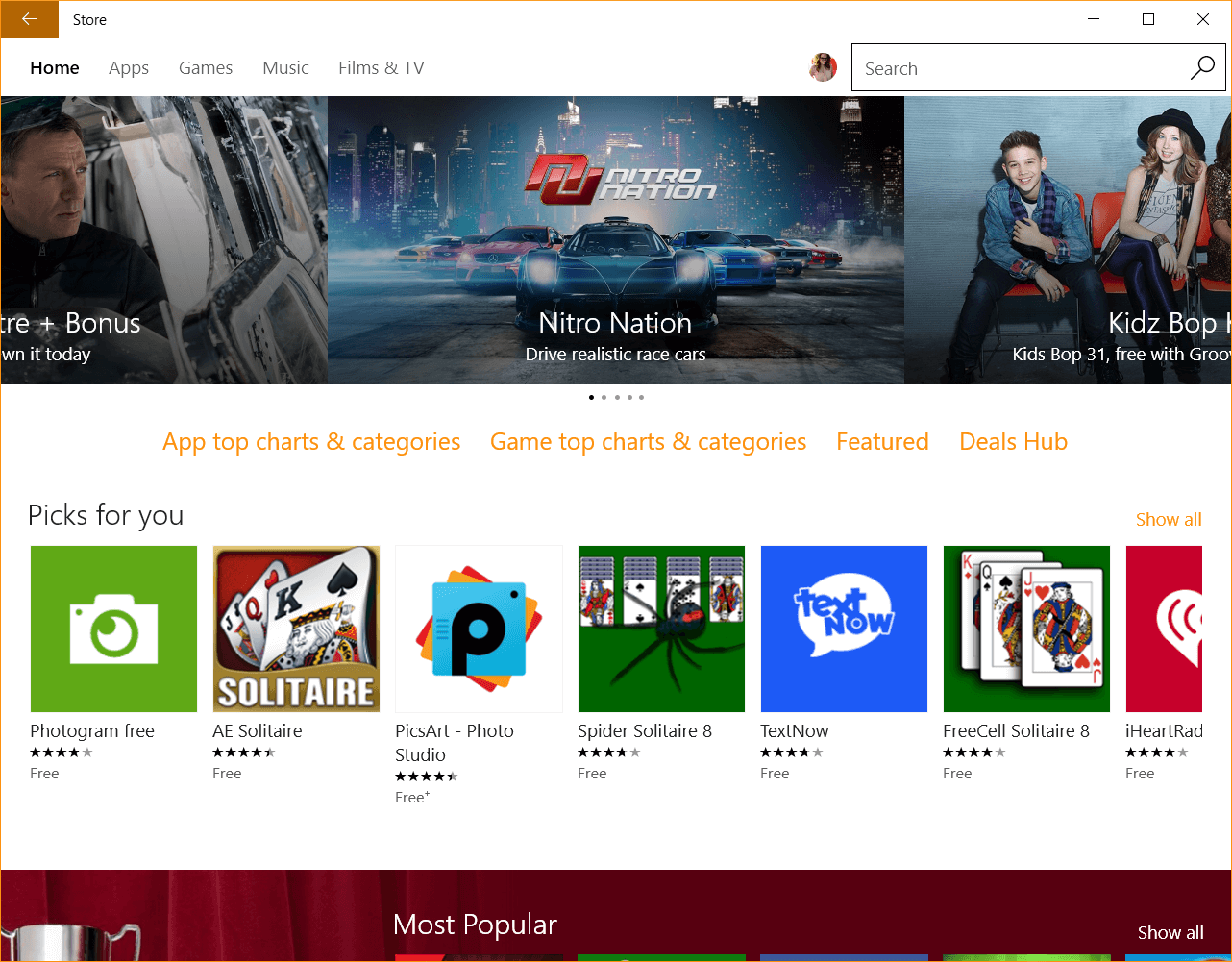Viewport: 1232px width, 962px height.
Task: Open the Nitro Nation banner
Action: tap(616, 240)
